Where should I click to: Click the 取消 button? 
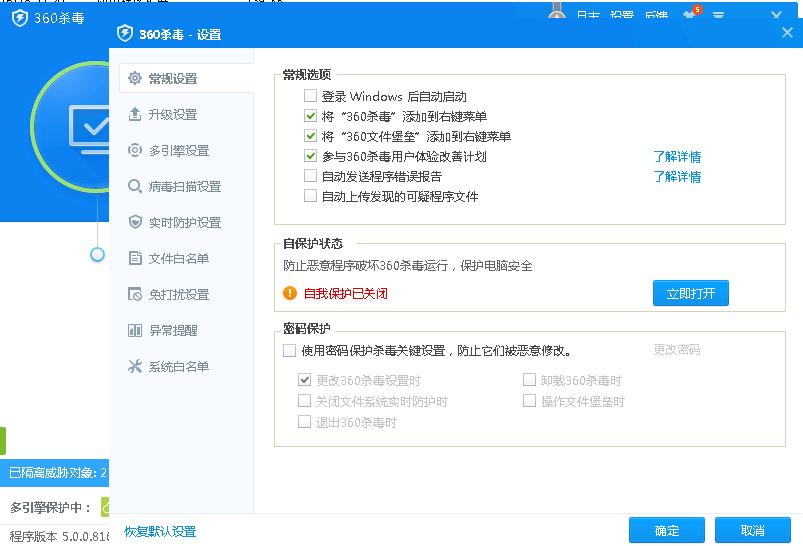tap(753, 530)
